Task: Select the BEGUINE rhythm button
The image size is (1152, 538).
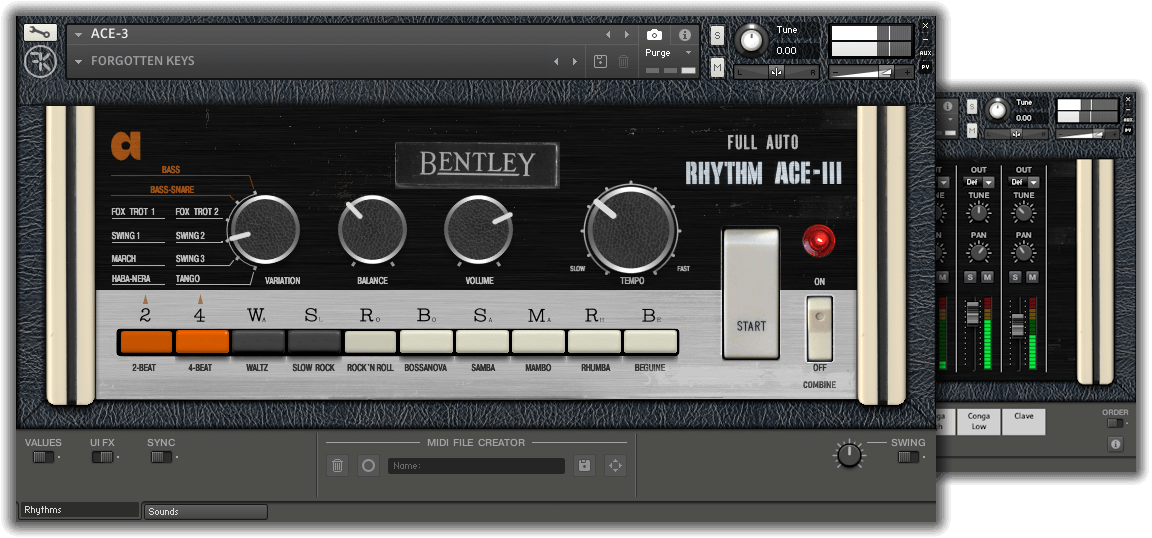Action: point(650,342)
